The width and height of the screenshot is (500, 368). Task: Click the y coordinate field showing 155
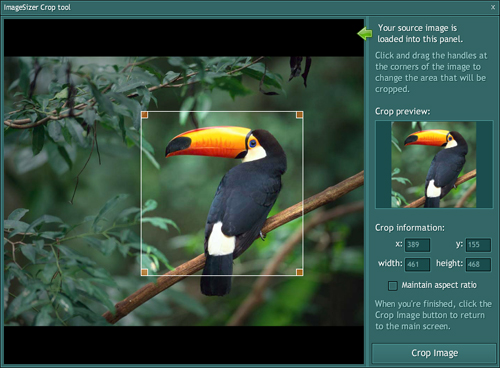pyautogui.click(x=478, y=245)
